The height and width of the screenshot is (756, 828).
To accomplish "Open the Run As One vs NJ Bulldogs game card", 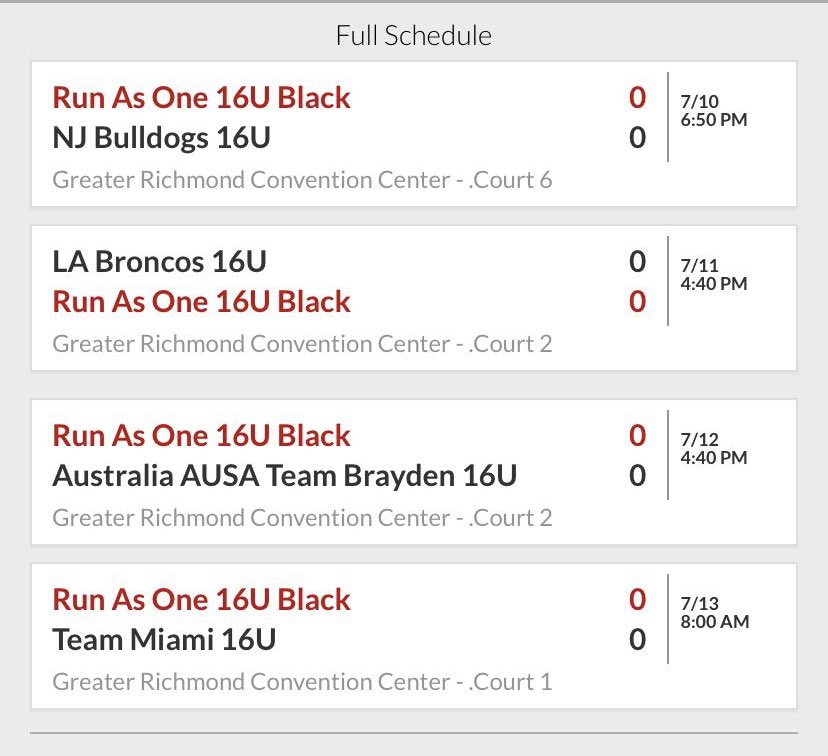I will pos(414,134).
